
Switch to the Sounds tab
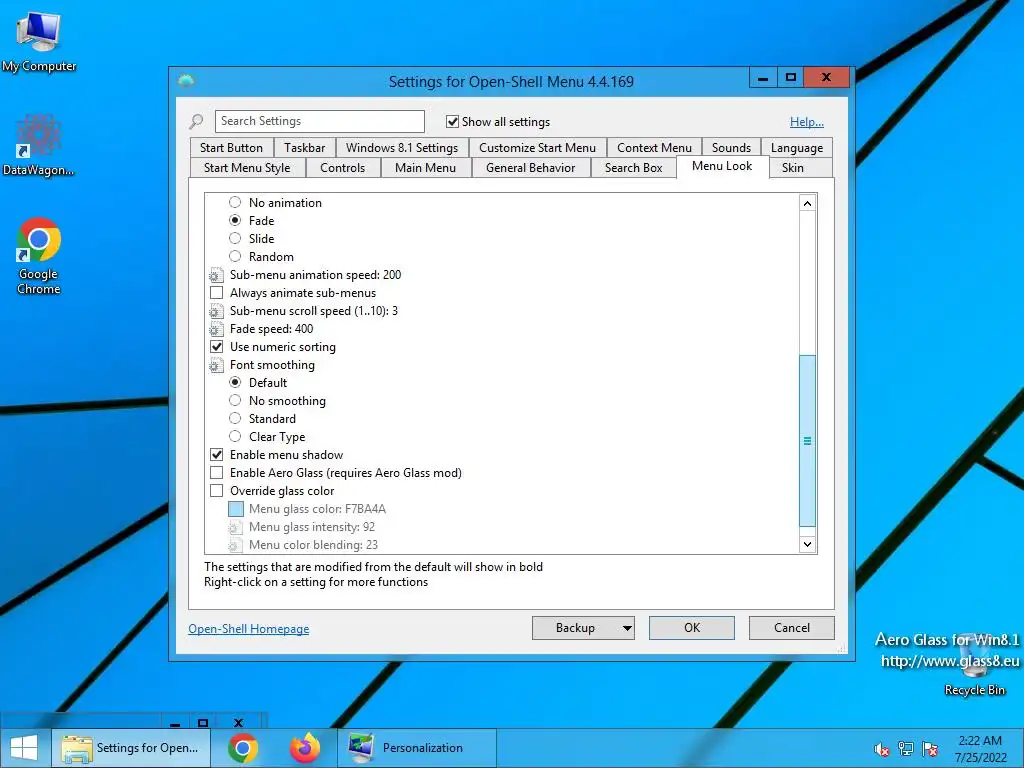point(731,148)
